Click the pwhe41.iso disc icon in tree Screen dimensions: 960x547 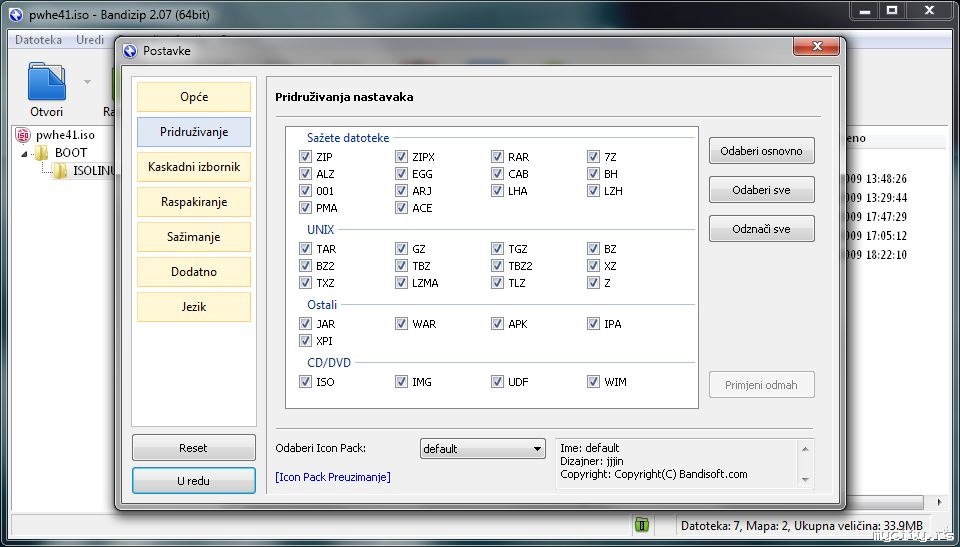[x=23, y=135]
